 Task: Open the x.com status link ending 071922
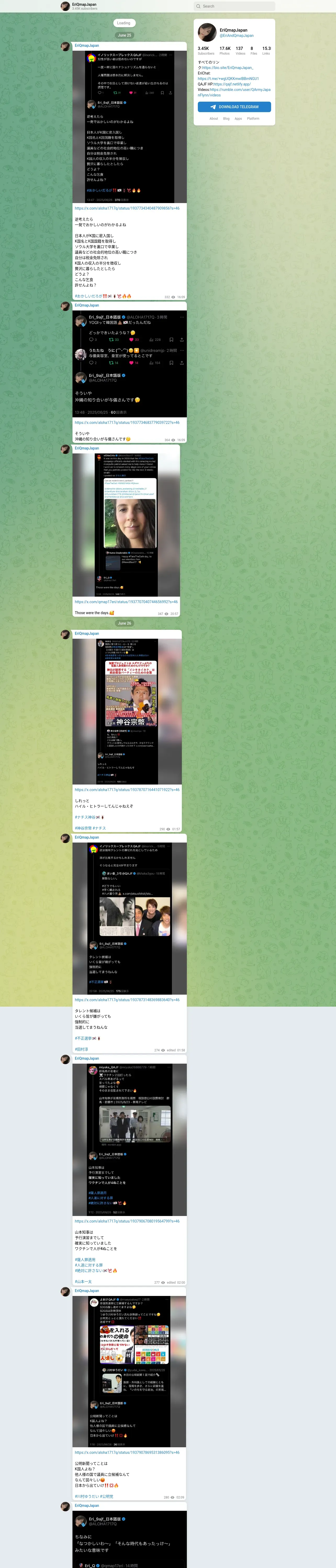tap(127, 789)
